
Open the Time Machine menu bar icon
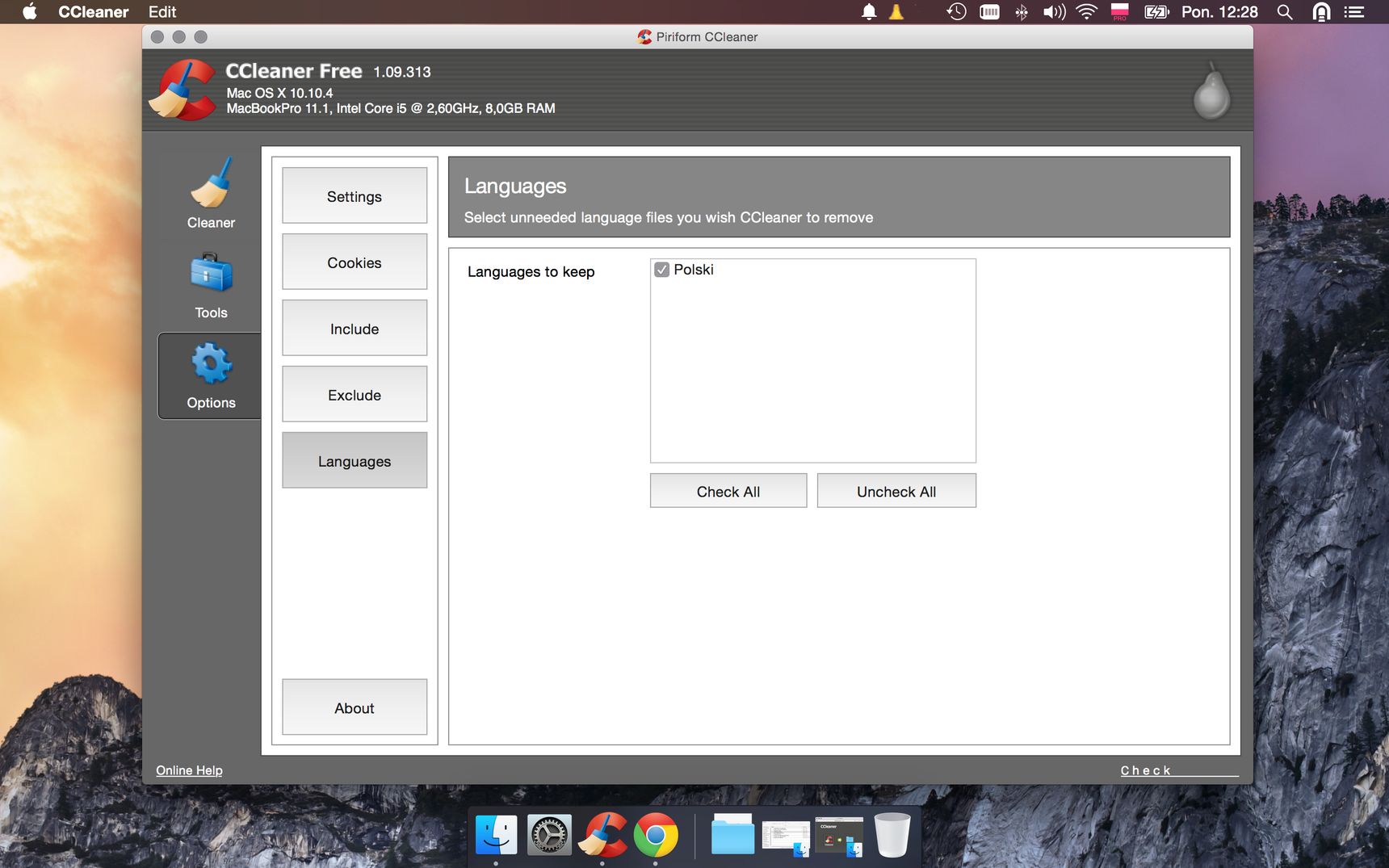[956, 11]
